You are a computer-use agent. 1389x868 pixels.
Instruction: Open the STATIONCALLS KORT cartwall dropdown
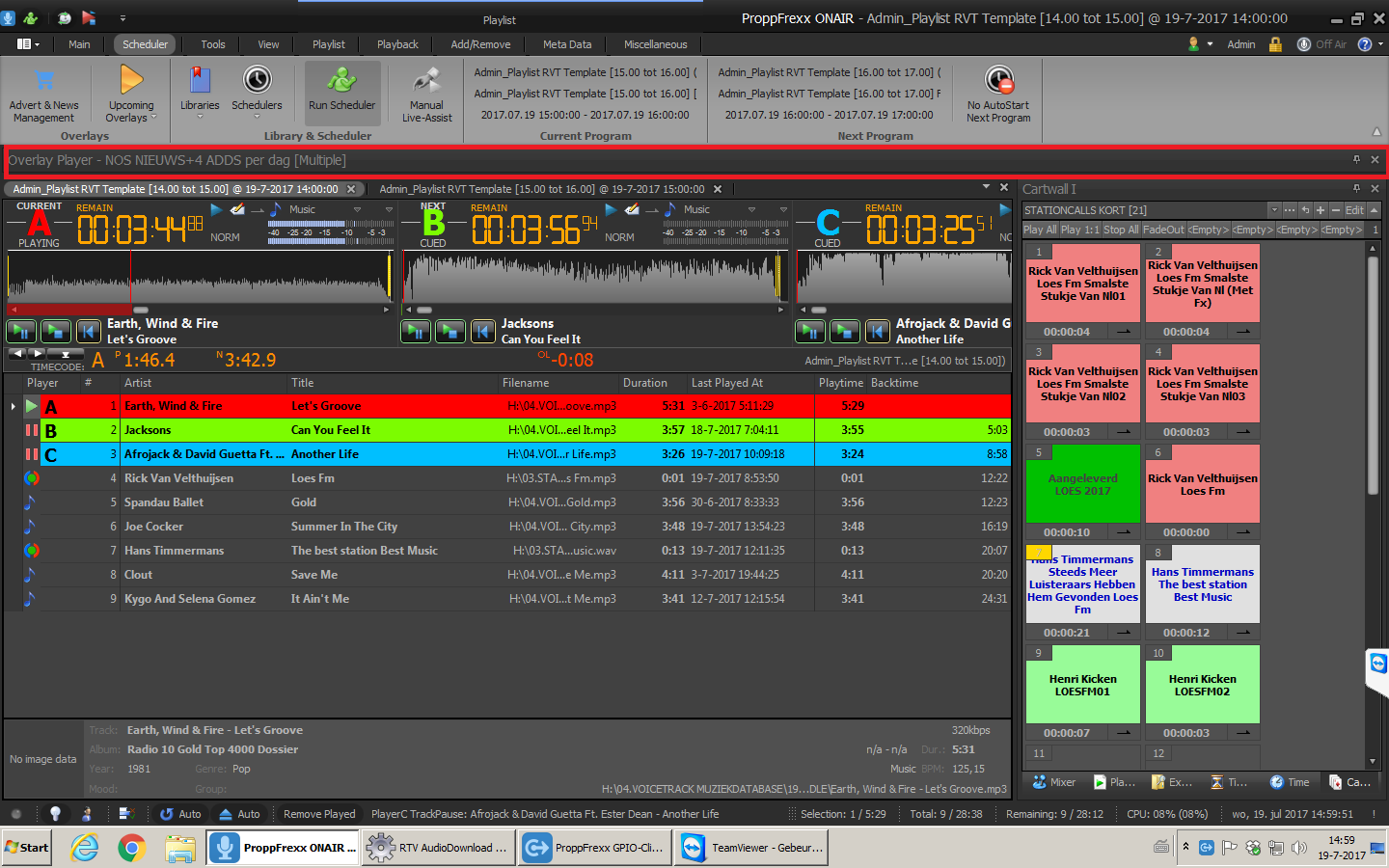click(1273, 210)
